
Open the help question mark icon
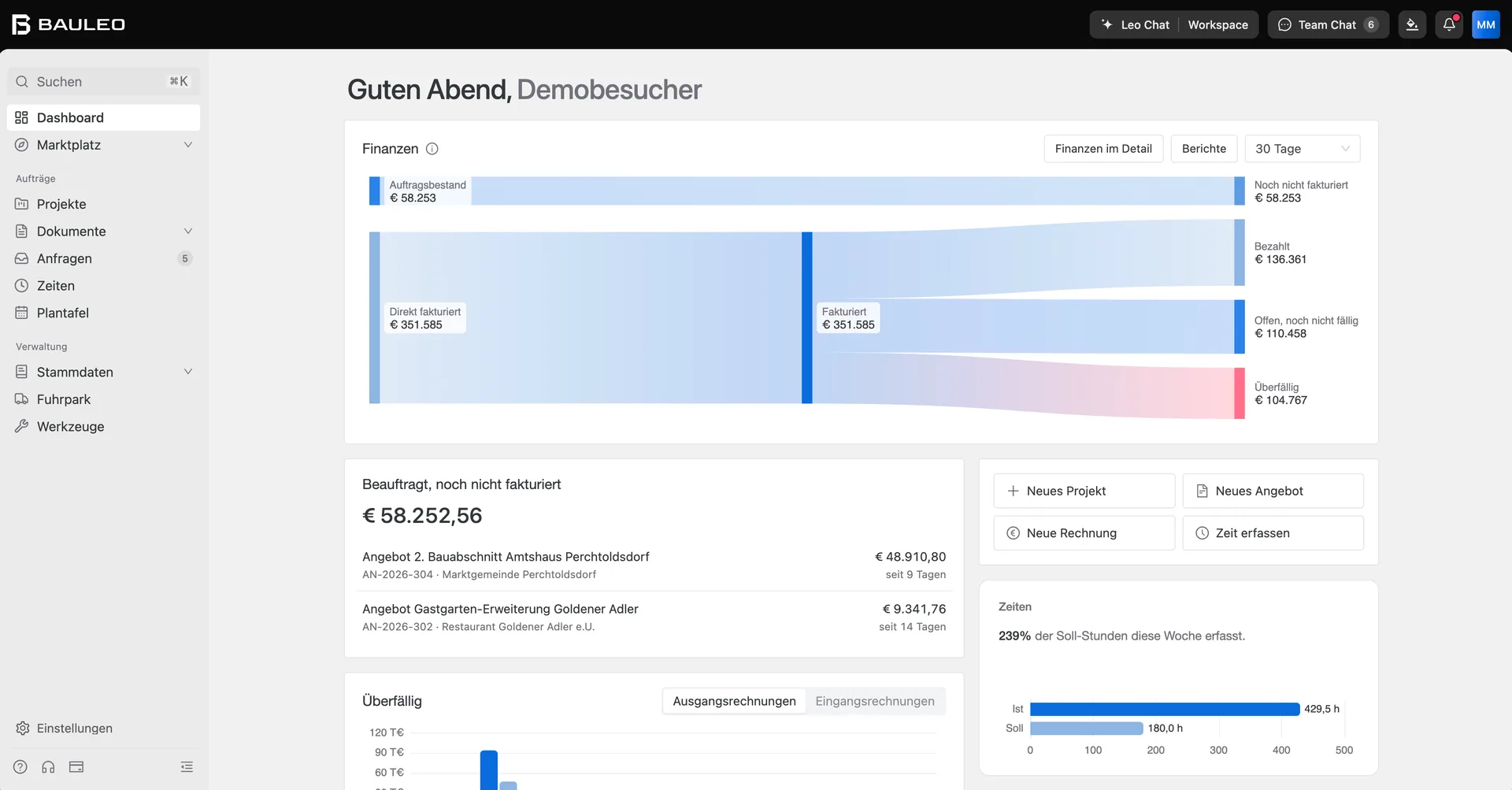pos(20,767)
